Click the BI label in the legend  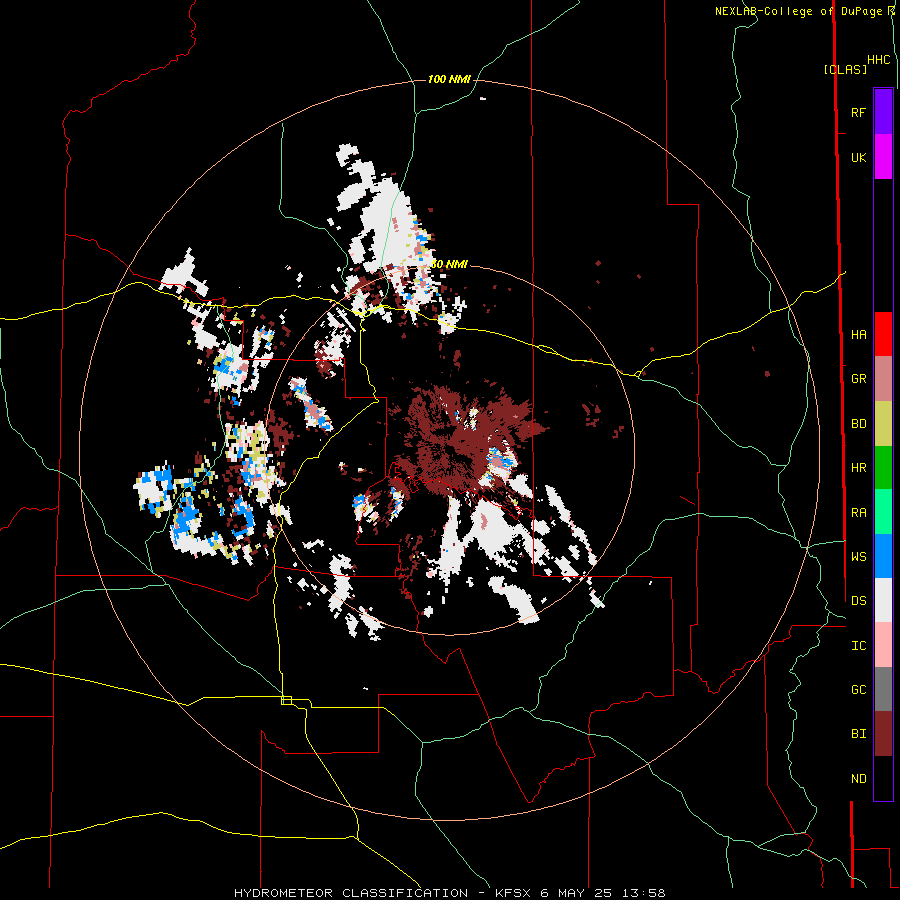[x=858, y=734]
